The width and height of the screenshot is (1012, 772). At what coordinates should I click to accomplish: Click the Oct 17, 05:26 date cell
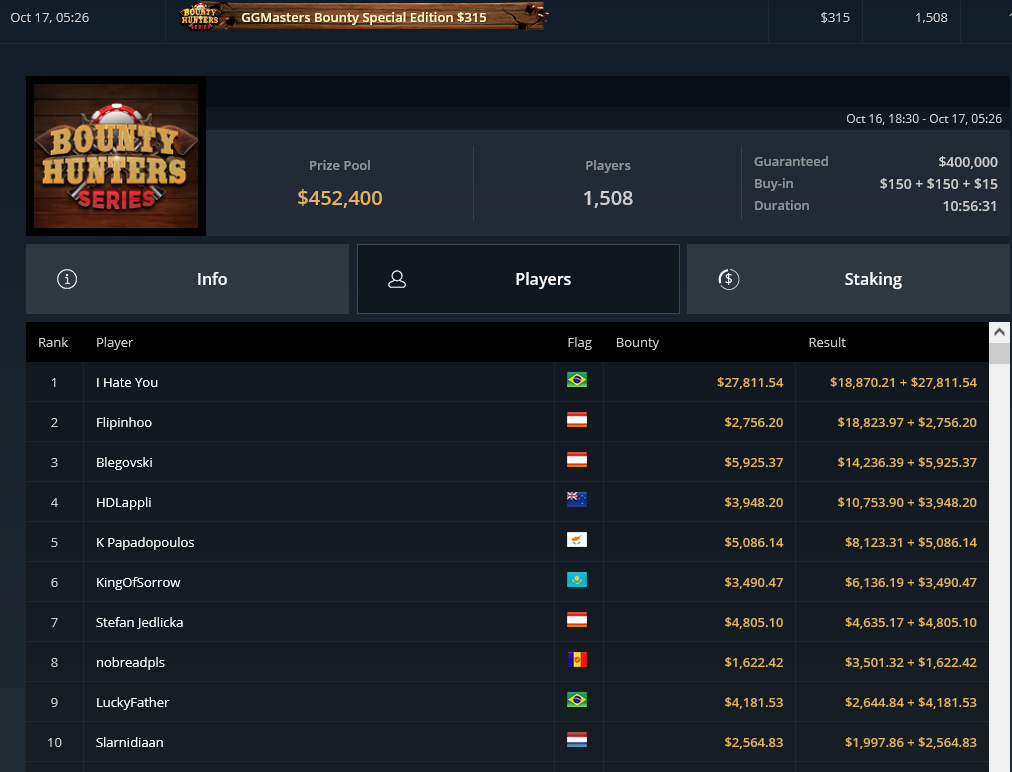pos(50,17)
